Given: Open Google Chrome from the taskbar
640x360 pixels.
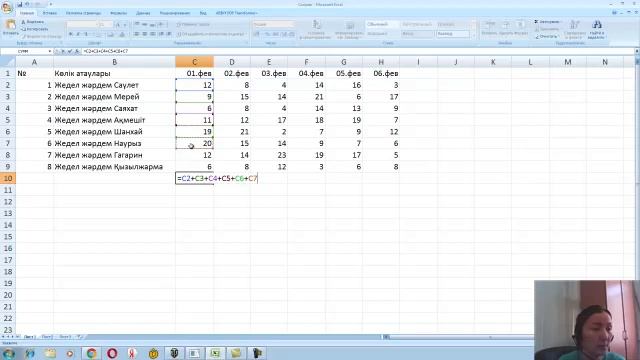Looking at the screenshot, I should point(91,353).
